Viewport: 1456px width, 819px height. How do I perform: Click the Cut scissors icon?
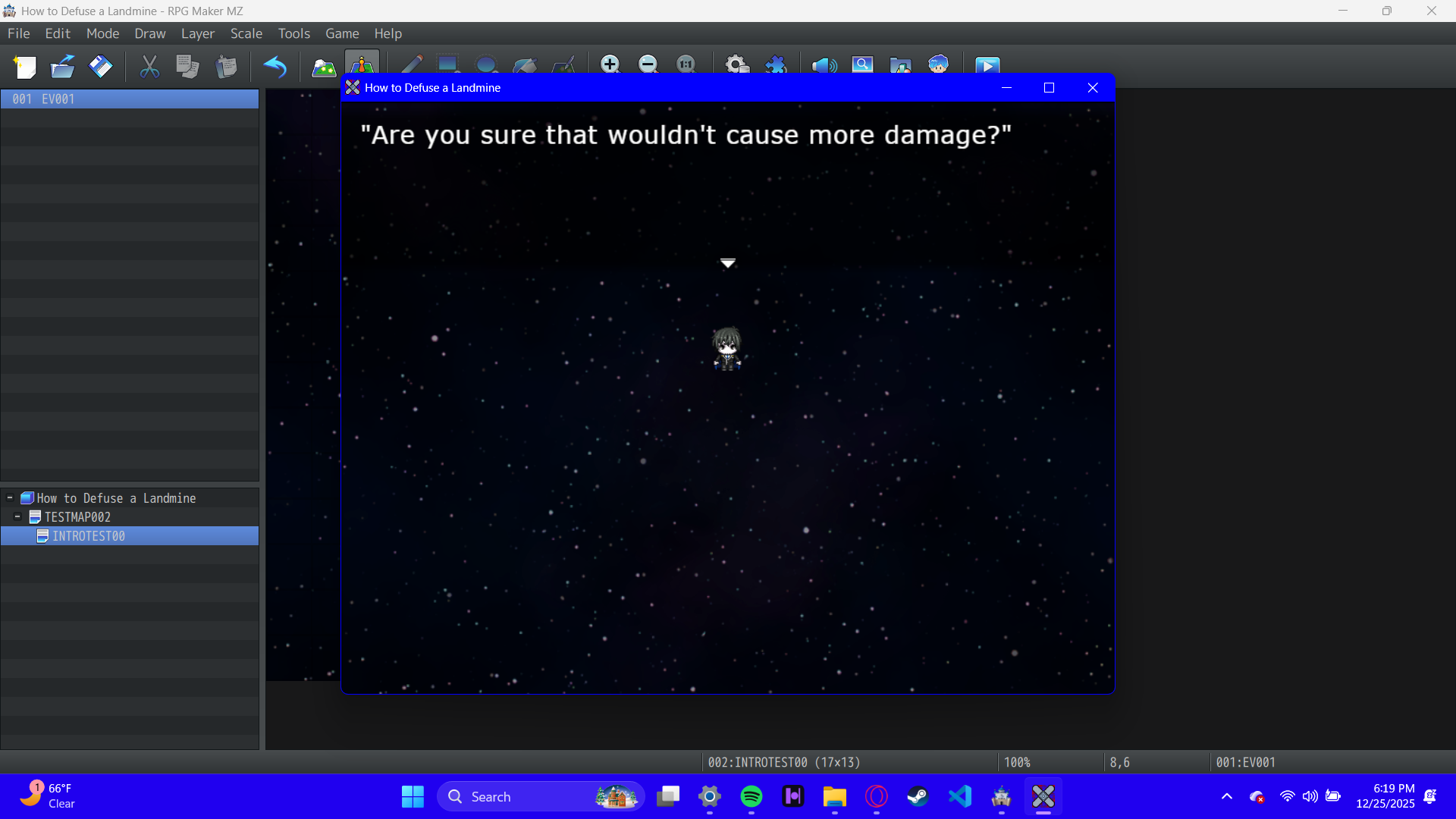(149, 67)
